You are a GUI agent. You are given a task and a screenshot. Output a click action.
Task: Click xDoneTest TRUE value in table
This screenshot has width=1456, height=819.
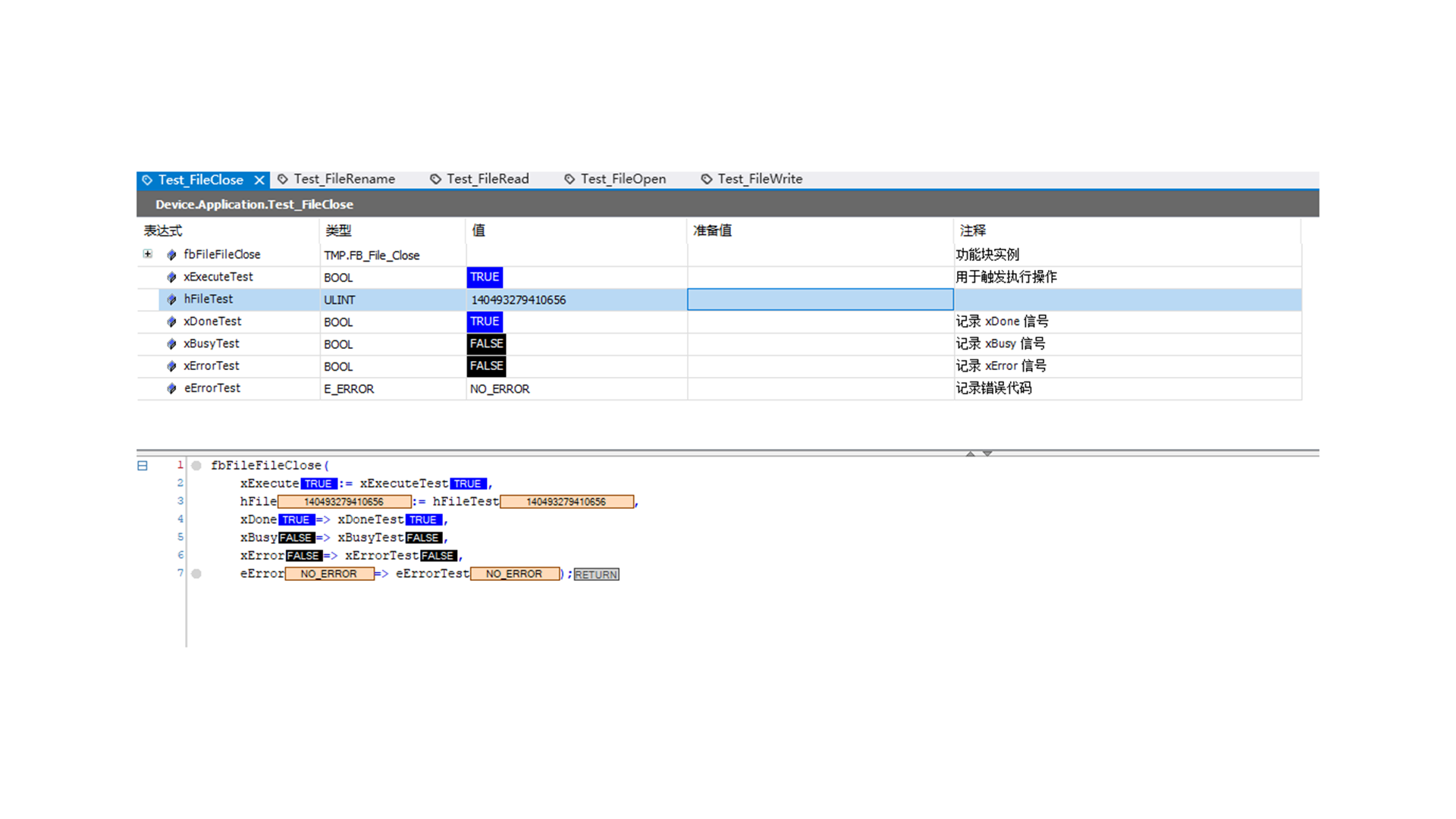(485, 322)
